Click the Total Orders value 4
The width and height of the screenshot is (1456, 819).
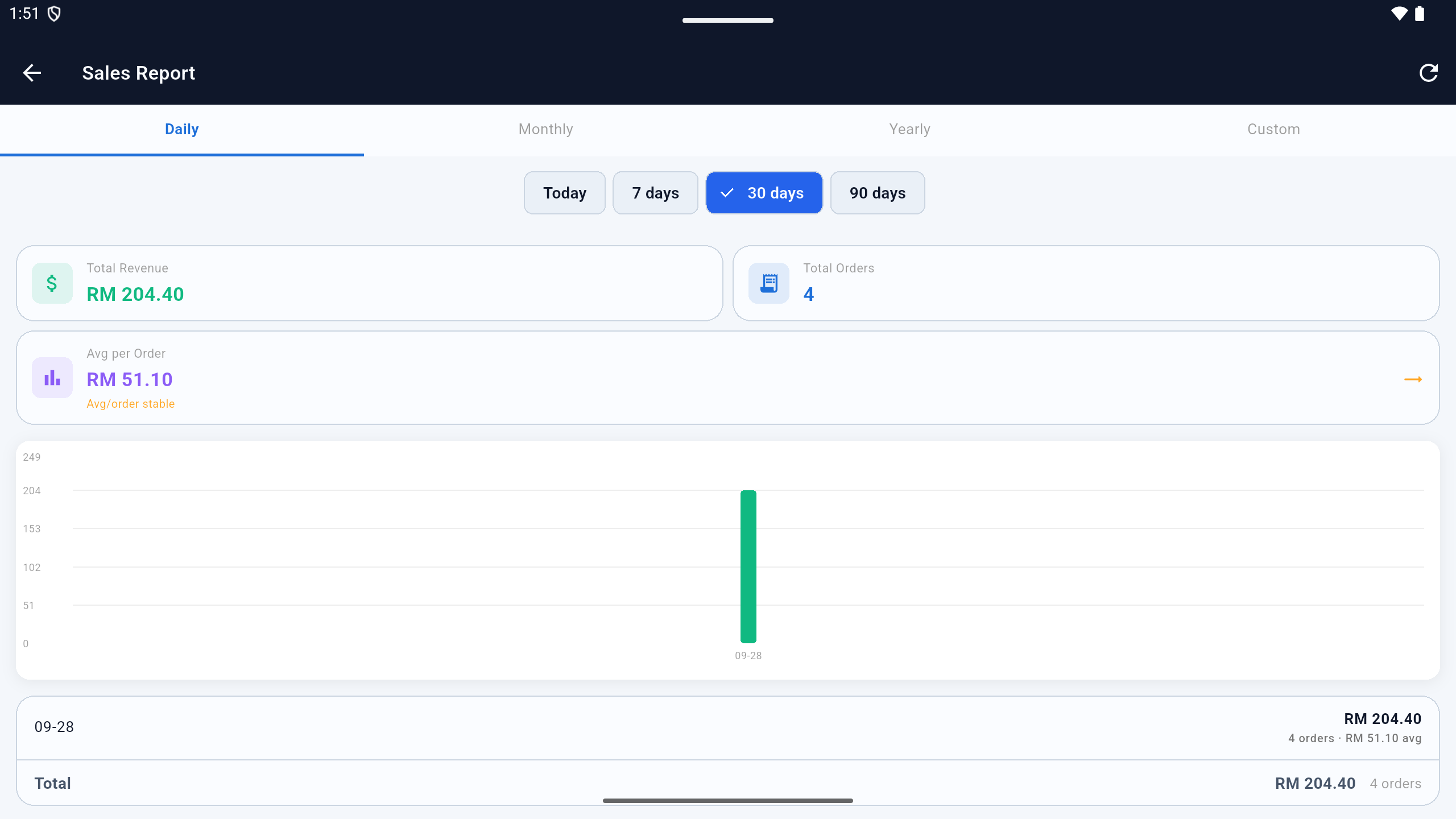[x=808, y=294]
